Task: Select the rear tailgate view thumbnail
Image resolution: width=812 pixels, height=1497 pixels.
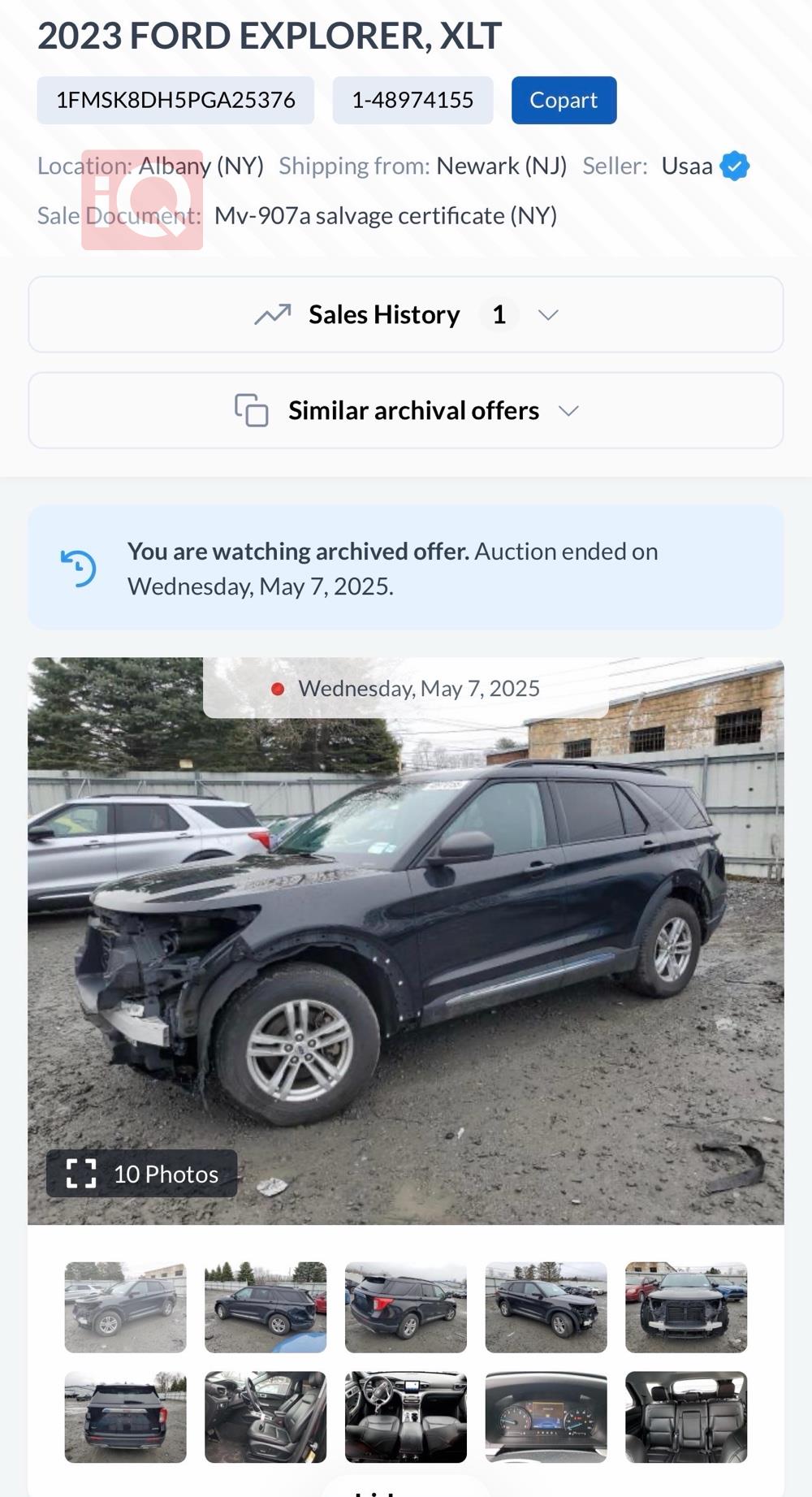Action: pyautogui.click(x=126, y=1417)
